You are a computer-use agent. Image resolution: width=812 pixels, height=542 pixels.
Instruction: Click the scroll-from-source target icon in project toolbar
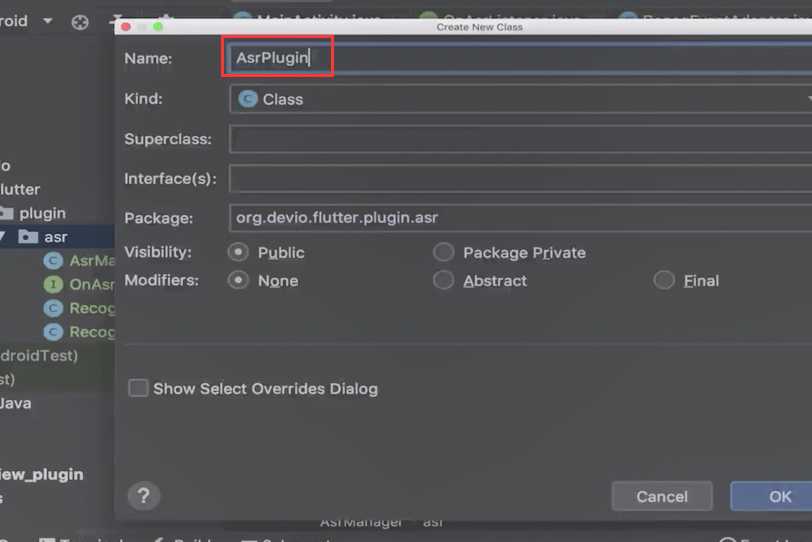click(80, 22)
